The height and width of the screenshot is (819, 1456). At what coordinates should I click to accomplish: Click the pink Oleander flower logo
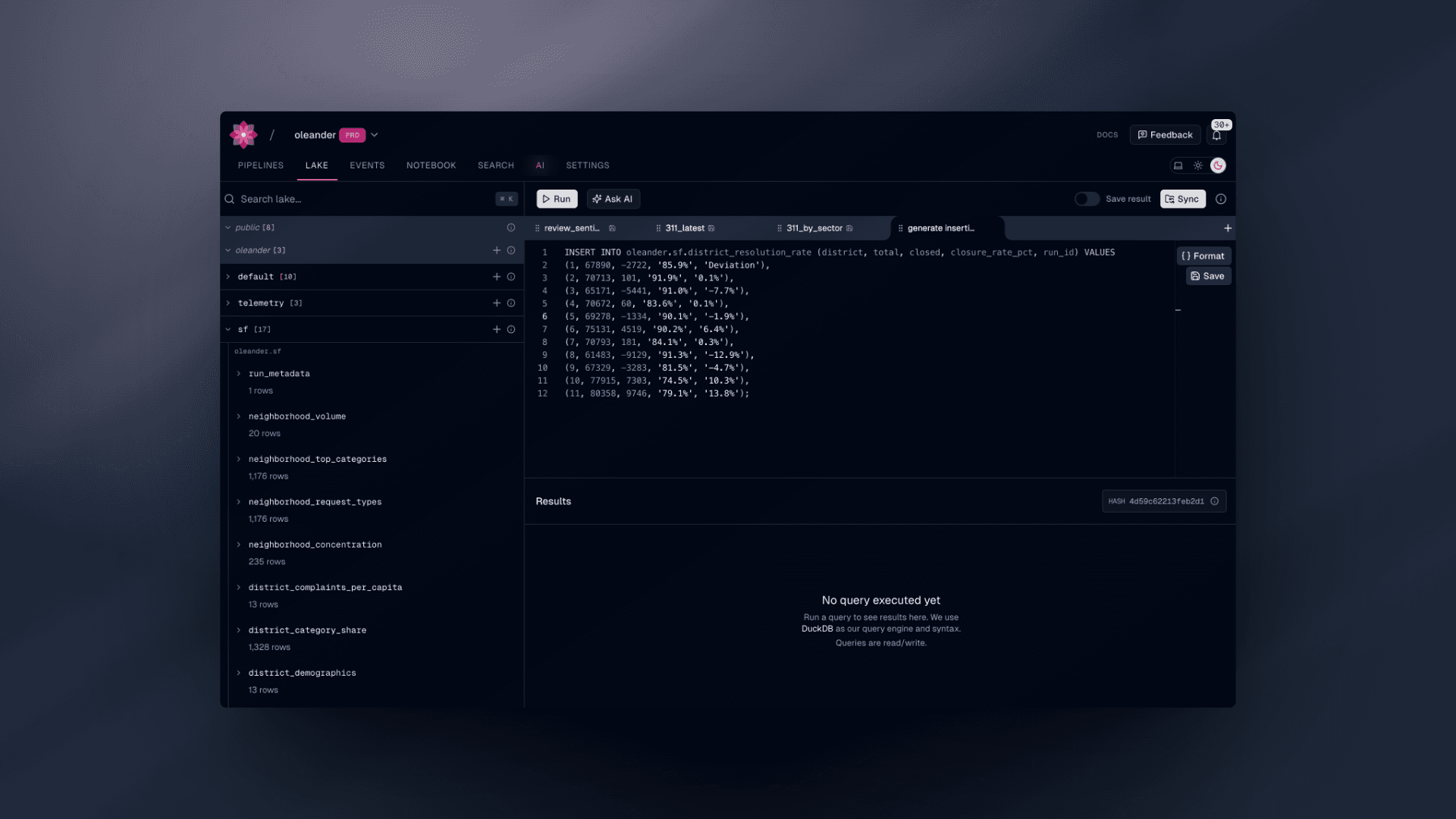[x=244, y=134]
